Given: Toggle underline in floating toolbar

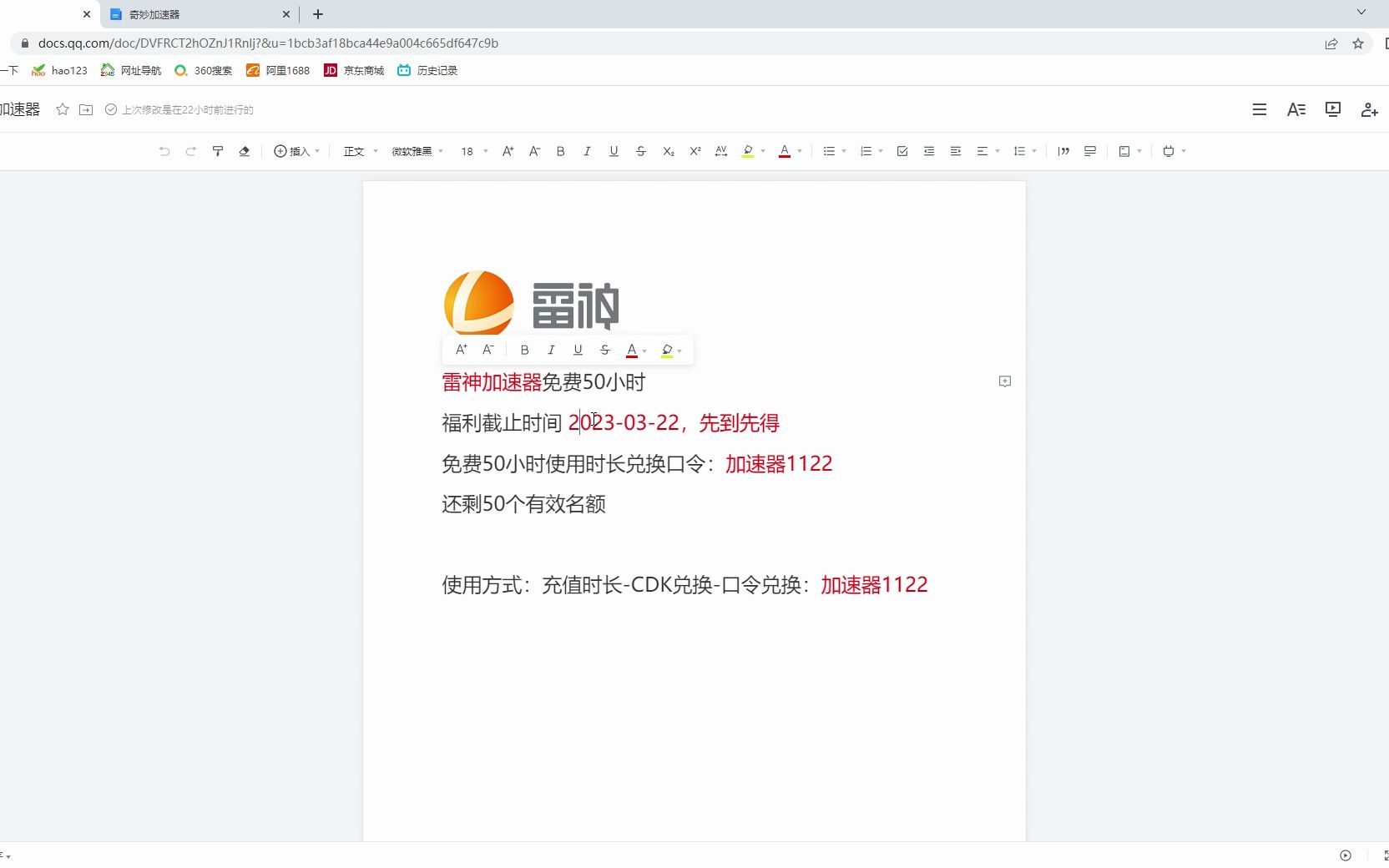Looking at the screenshot, I should (x=578, y=350).
